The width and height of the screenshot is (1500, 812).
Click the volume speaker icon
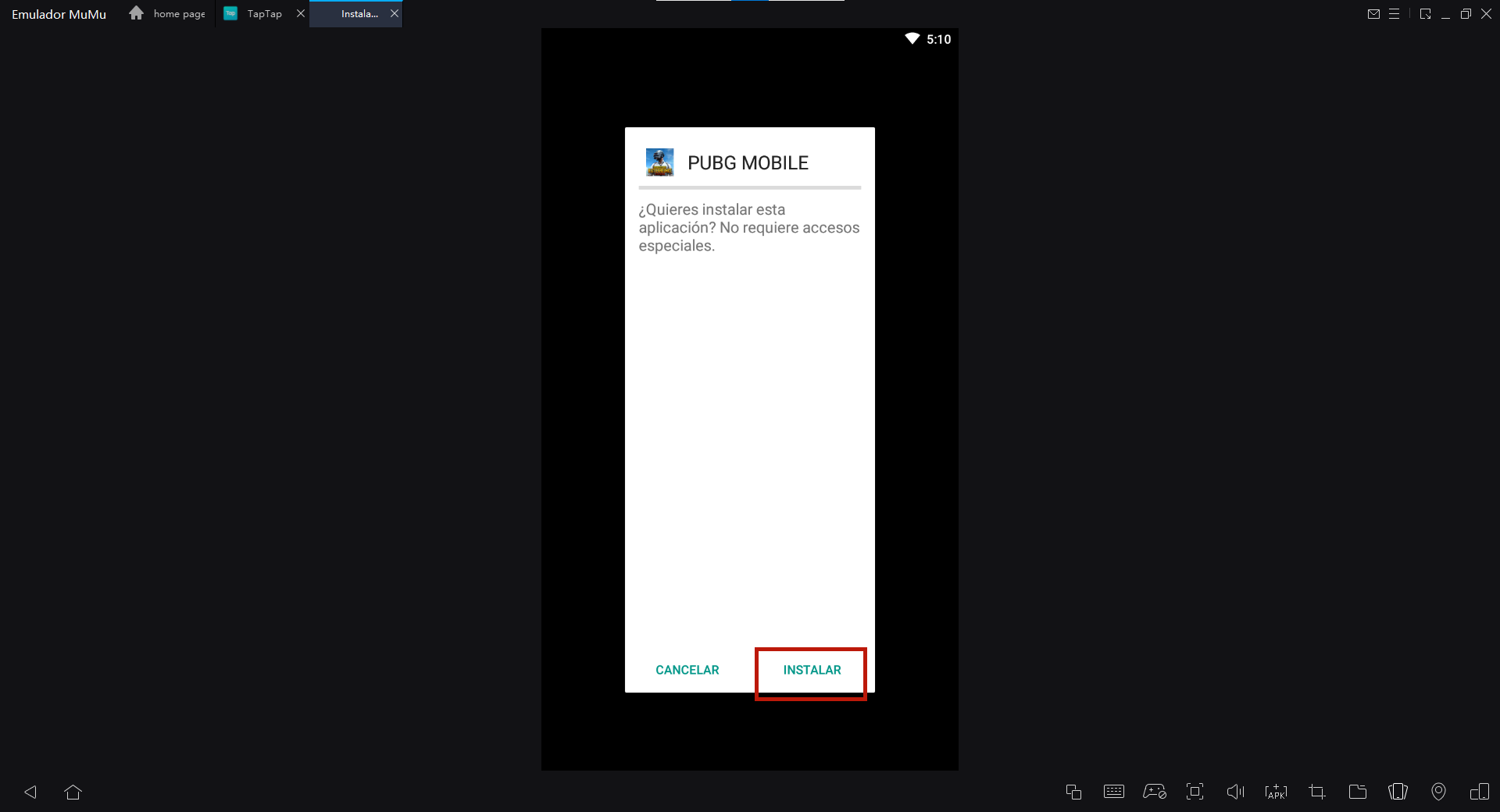tap(1235, 792)
